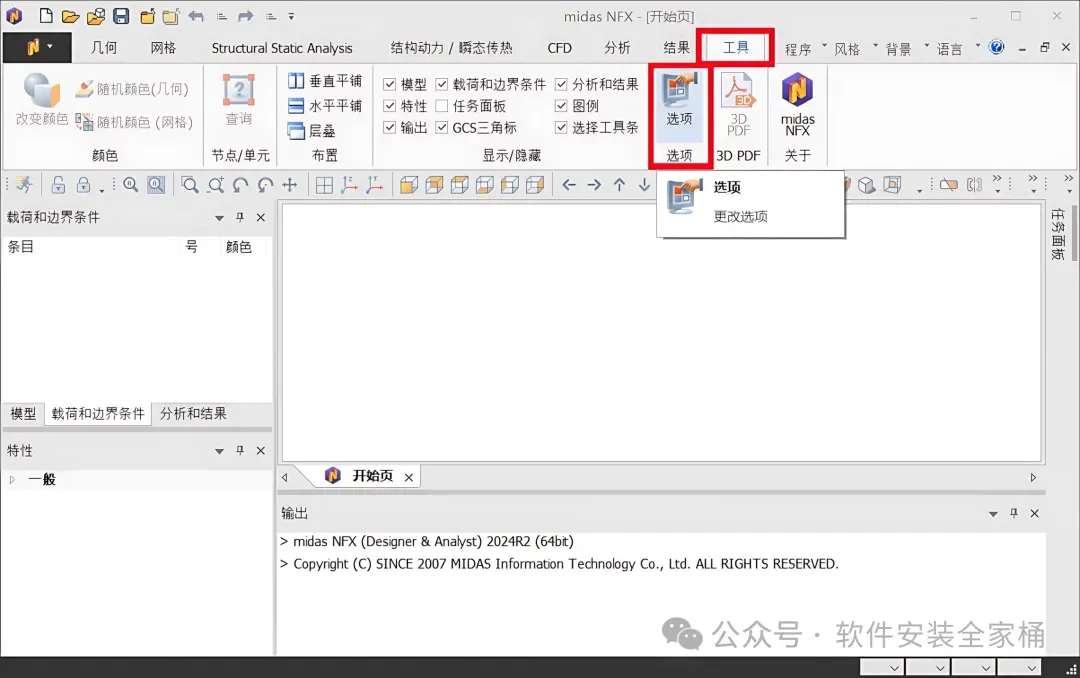Click the left arrow view icon
This screenshot has width=1080, height=678.
click(x=569, y=185)
